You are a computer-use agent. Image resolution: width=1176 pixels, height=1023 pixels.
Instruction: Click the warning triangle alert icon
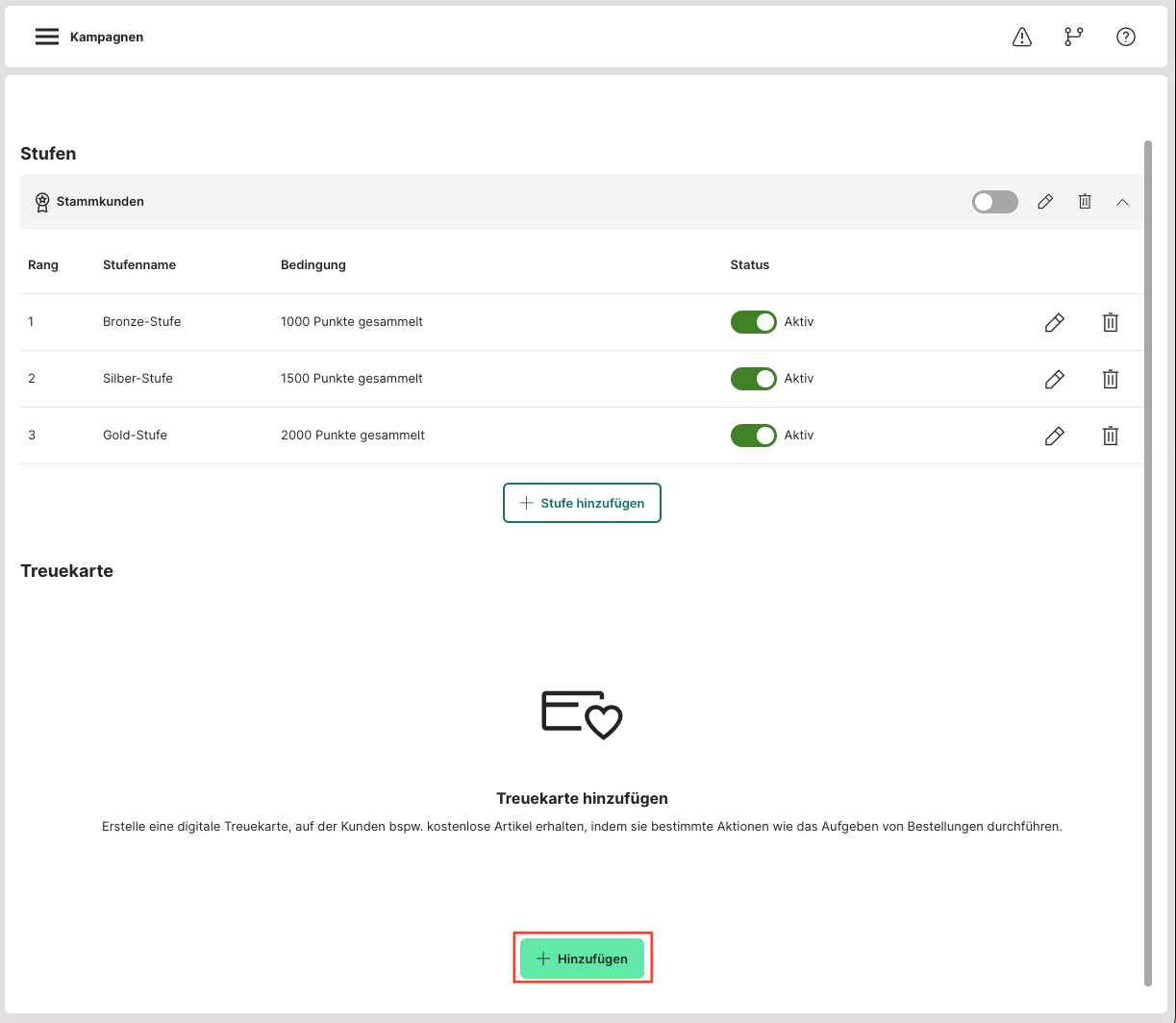[1022, 37]
